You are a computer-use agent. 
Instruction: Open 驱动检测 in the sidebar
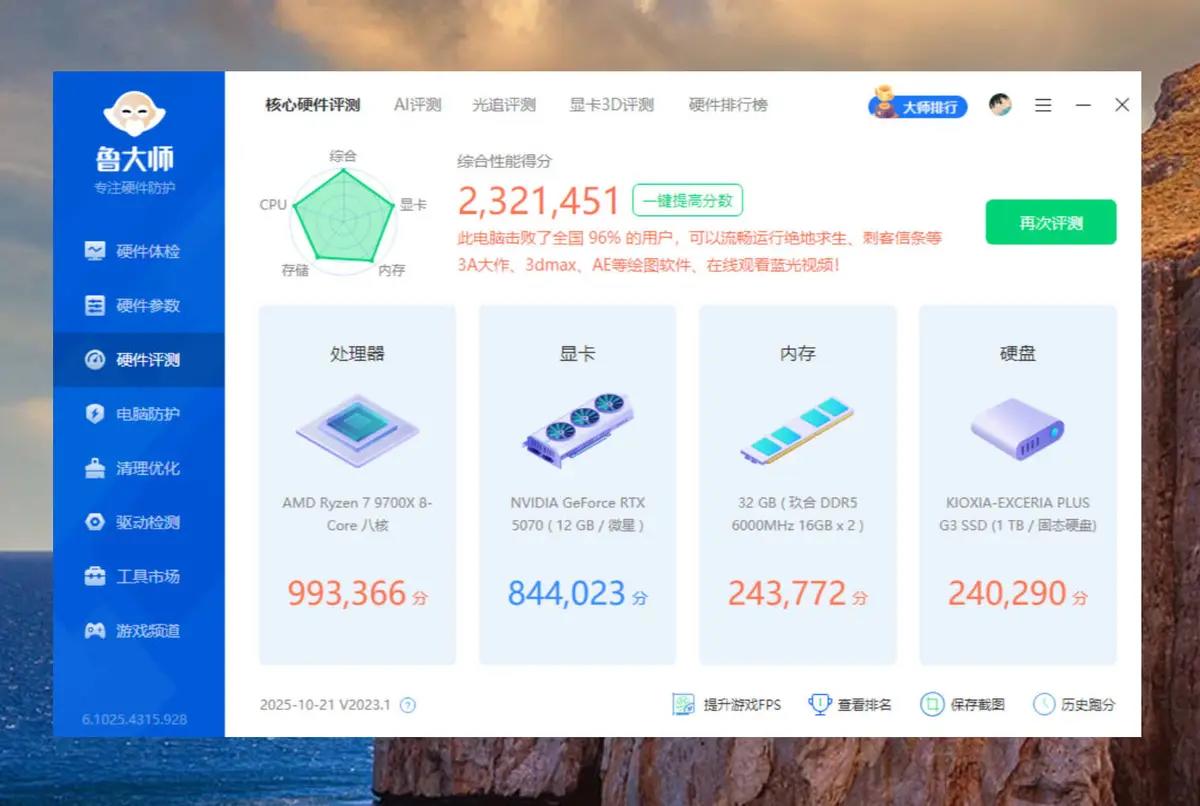pos(138,522)
